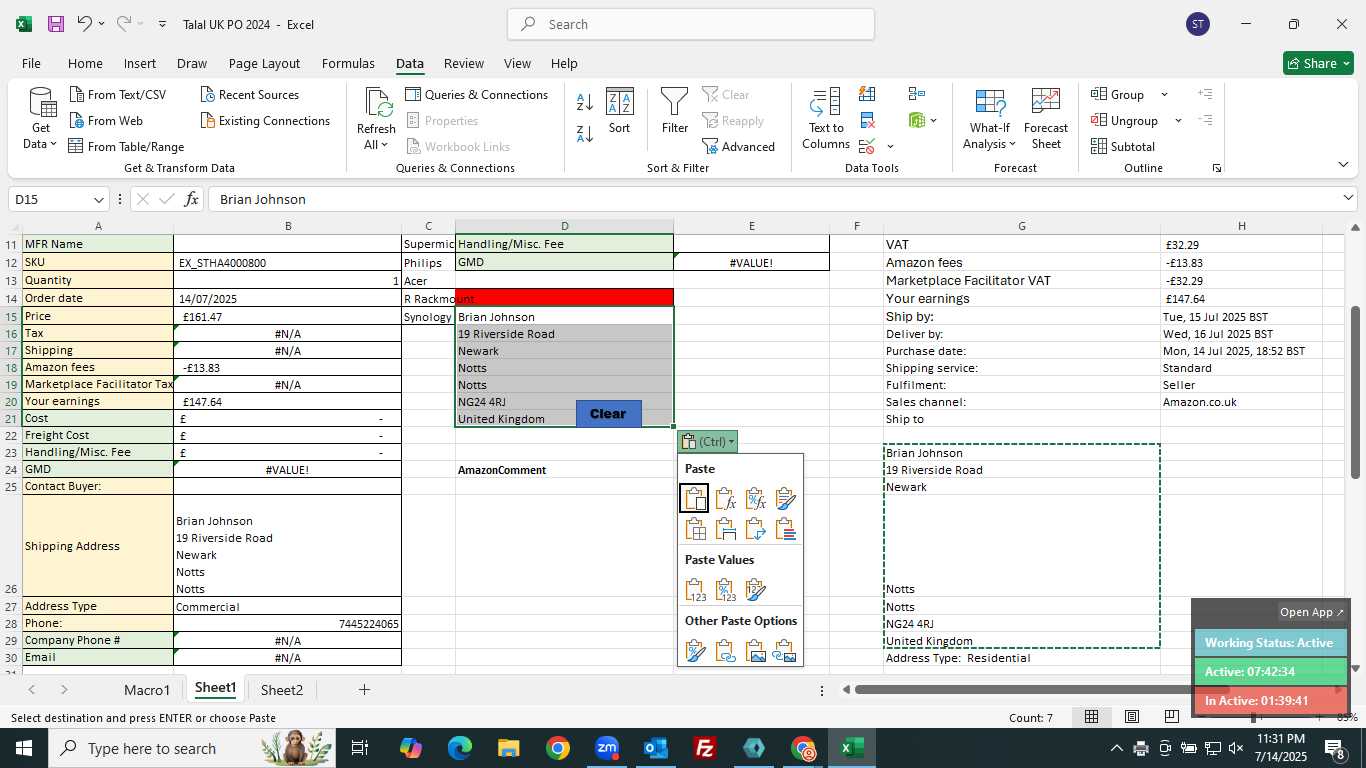
Task: Click the Insert Function fx icon
Action: point(191,199)
